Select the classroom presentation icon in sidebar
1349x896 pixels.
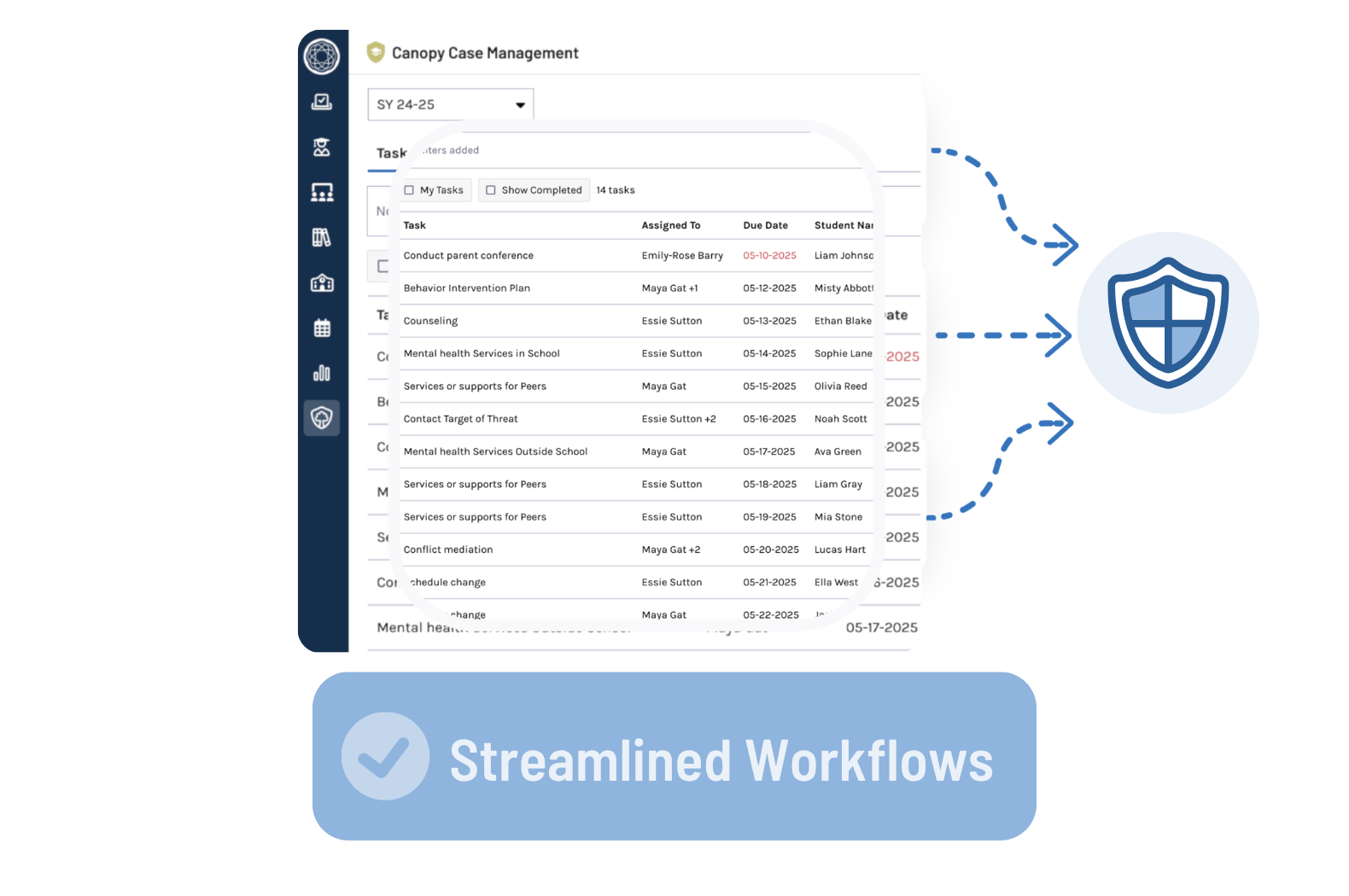click(x=322, y=193)
